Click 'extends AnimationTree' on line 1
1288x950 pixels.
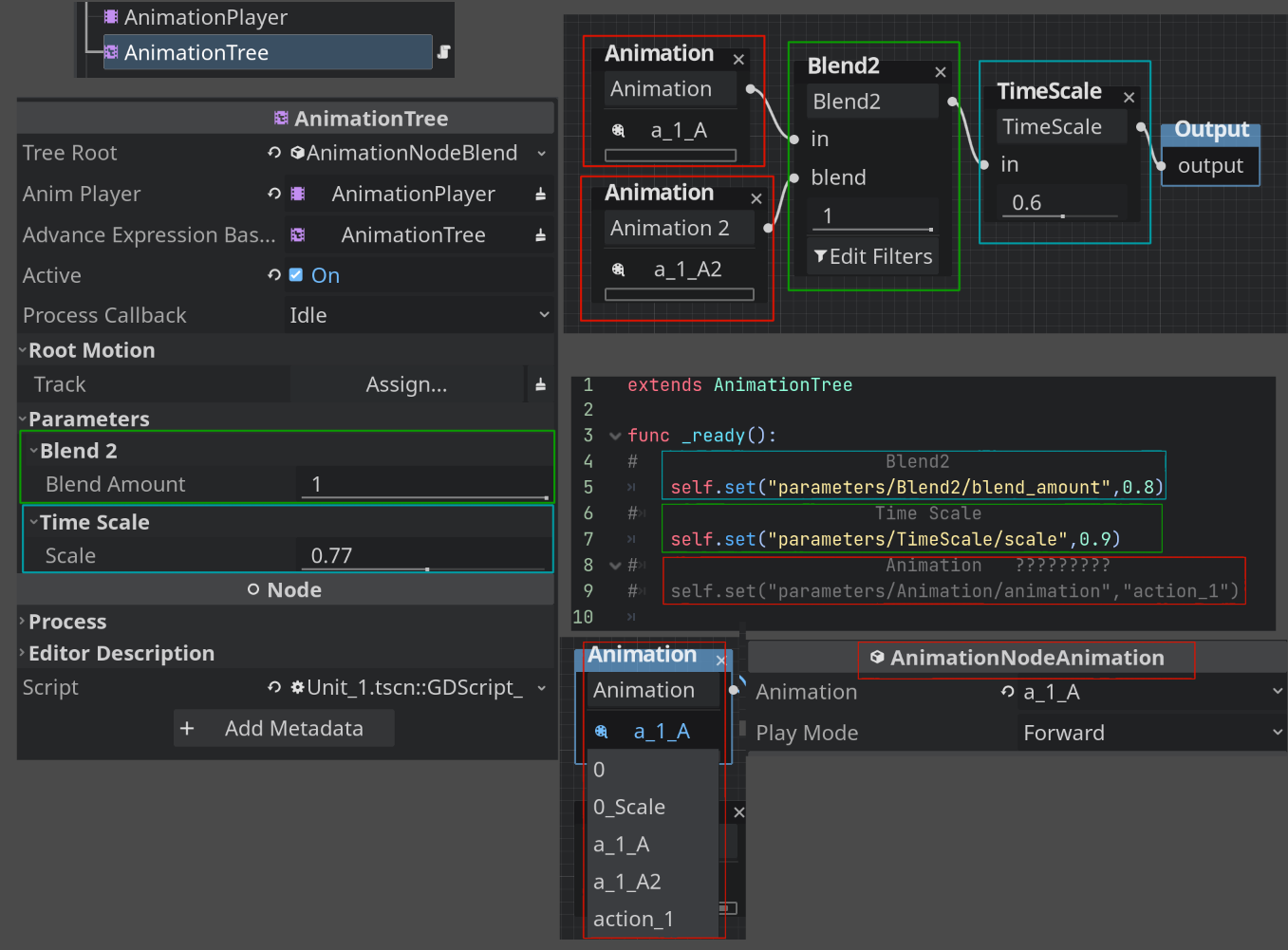pyautogui.click(x=739, y=384)
